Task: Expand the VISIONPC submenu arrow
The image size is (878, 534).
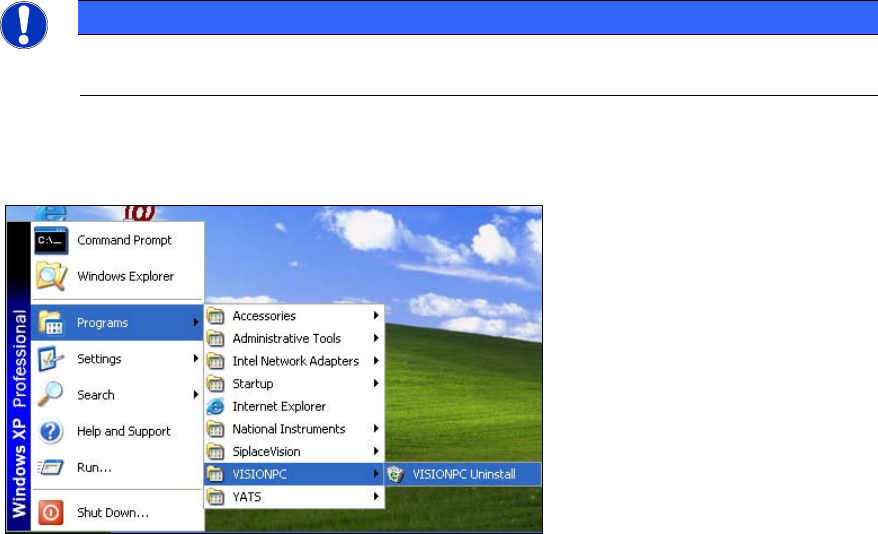Action: pos(376,474)
